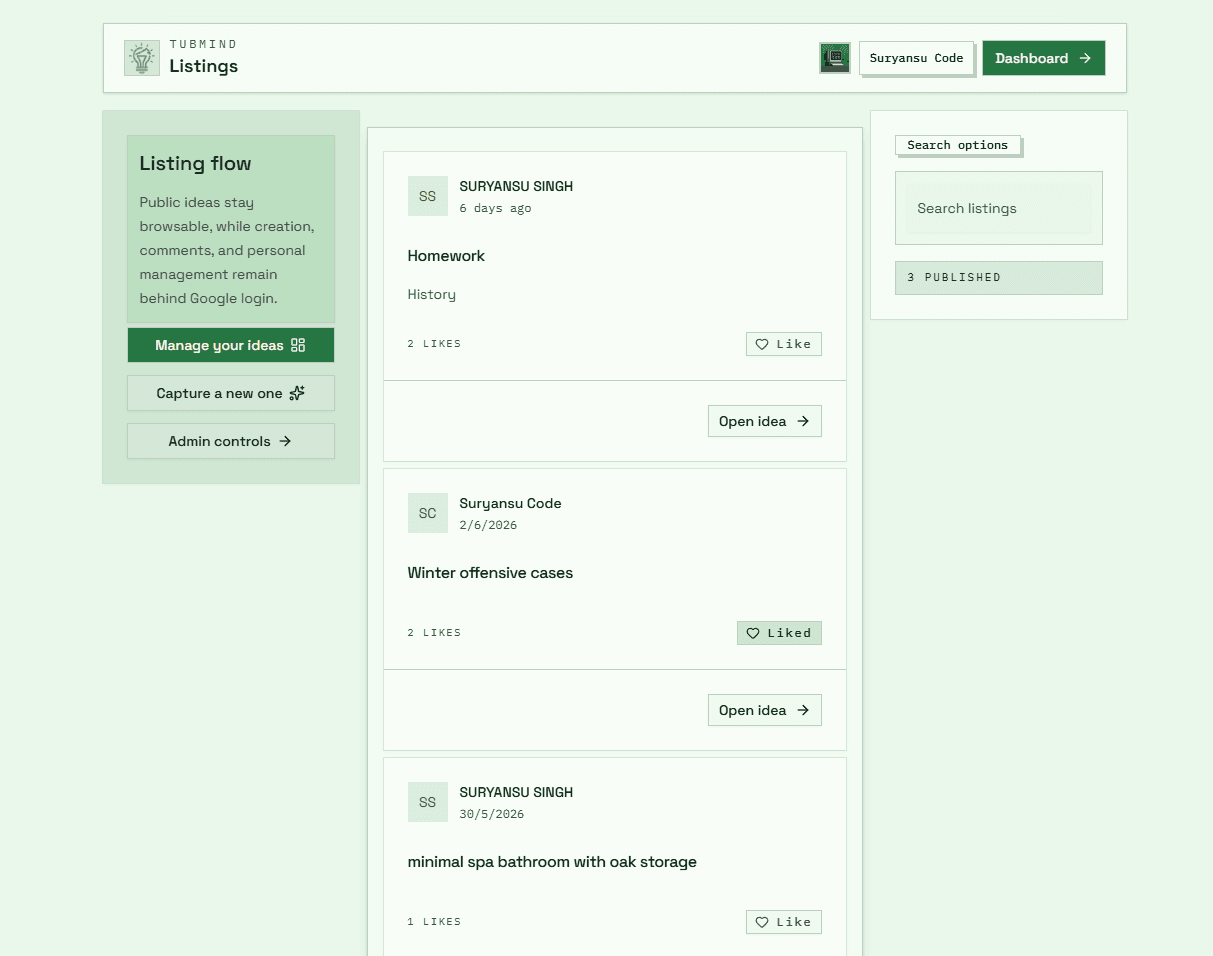Click the 6 days ago timestamp
This screenshot has height=956, width=1213.
coord(495,208)
